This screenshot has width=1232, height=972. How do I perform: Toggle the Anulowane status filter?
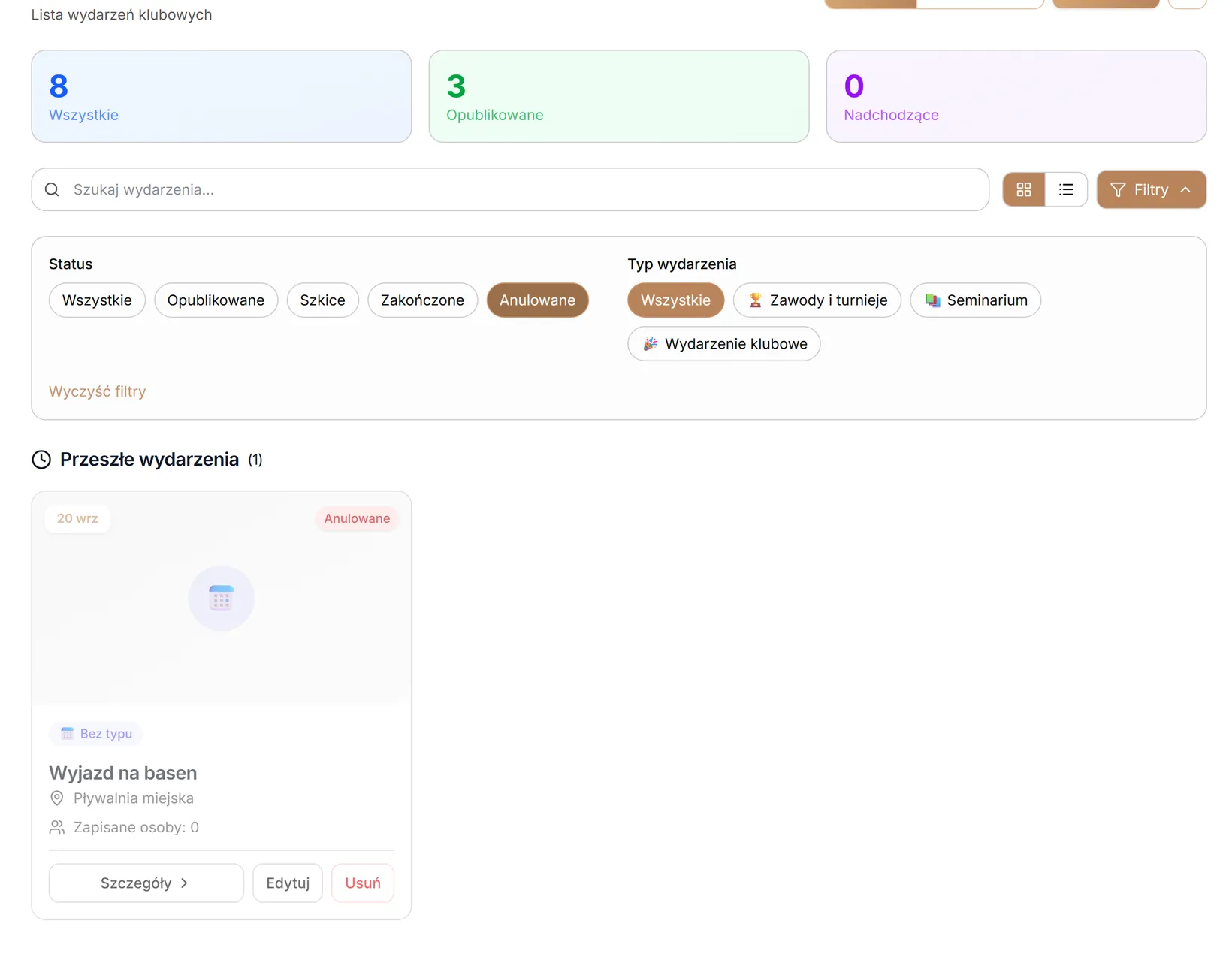coord(537,300)
